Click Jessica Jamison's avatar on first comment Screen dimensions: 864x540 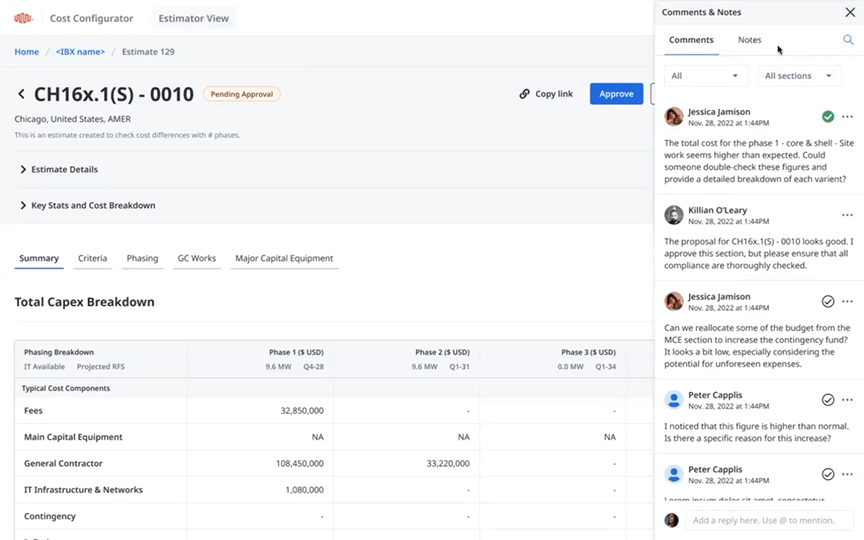click(x=673, y=117)
